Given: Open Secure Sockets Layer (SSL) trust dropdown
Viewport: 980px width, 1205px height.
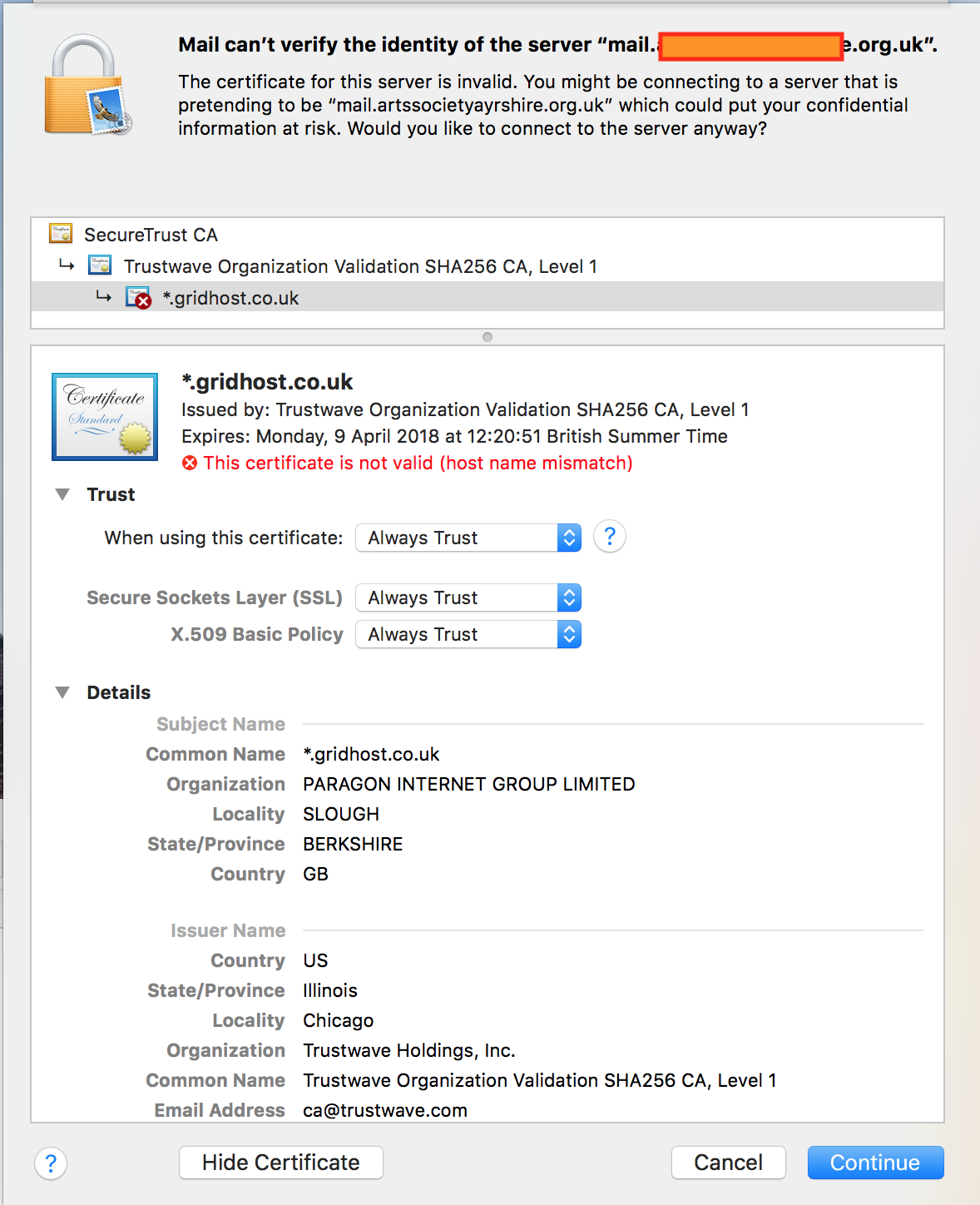Looking at the screenshot, I should 468,598.
